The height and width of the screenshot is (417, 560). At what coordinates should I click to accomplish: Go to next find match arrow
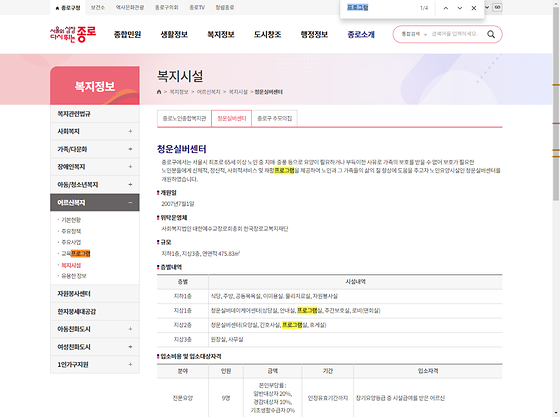click(460, 8)
